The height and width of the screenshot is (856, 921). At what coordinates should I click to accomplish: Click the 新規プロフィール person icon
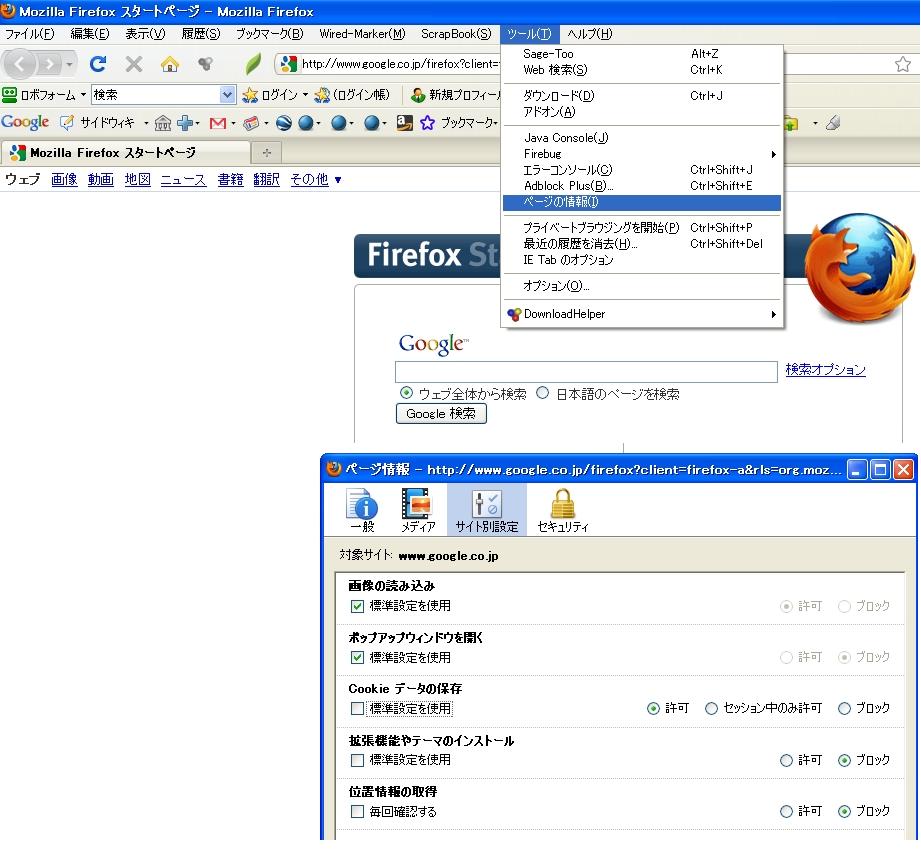coord(418,95)
